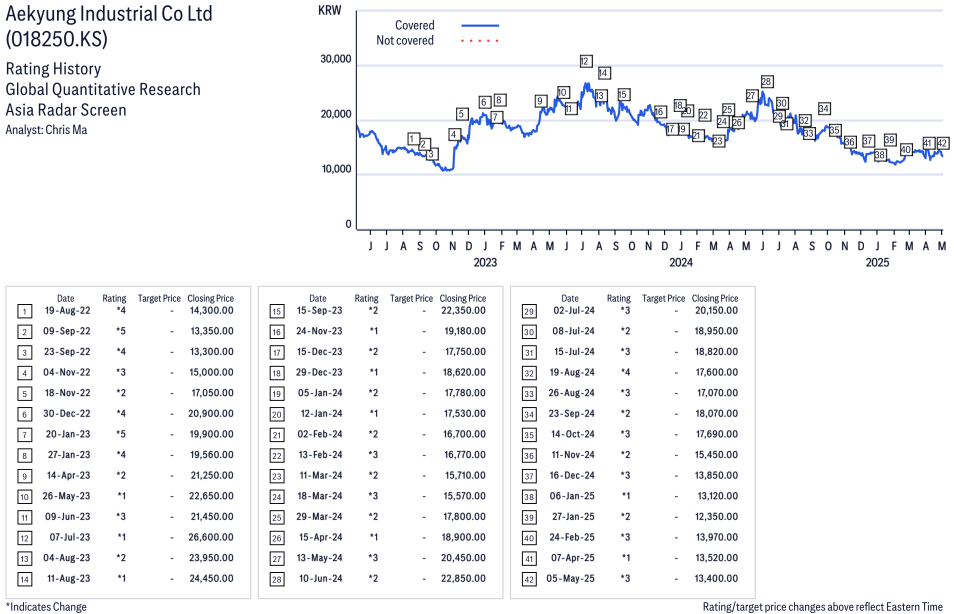The height and width of the screenshot is (614, 954).
Task: Click the date "29-Dec-23" in the table
Action: [x=319, y=372]
